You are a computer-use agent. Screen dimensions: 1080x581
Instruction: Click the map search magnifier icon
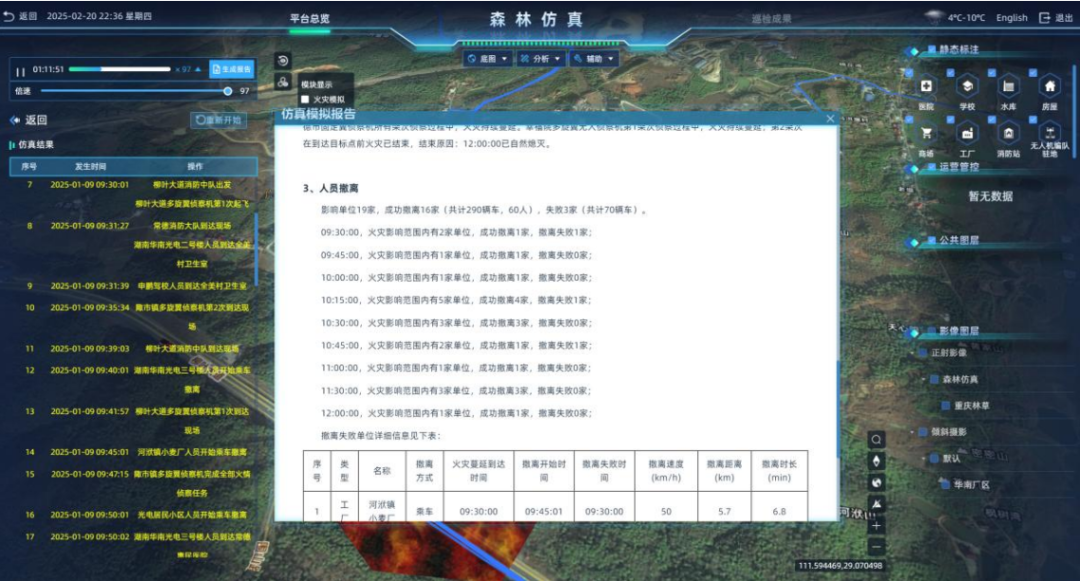click(877, 439)
